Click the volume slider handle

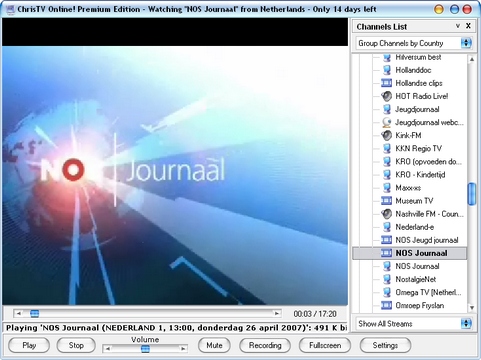[145, 349]
